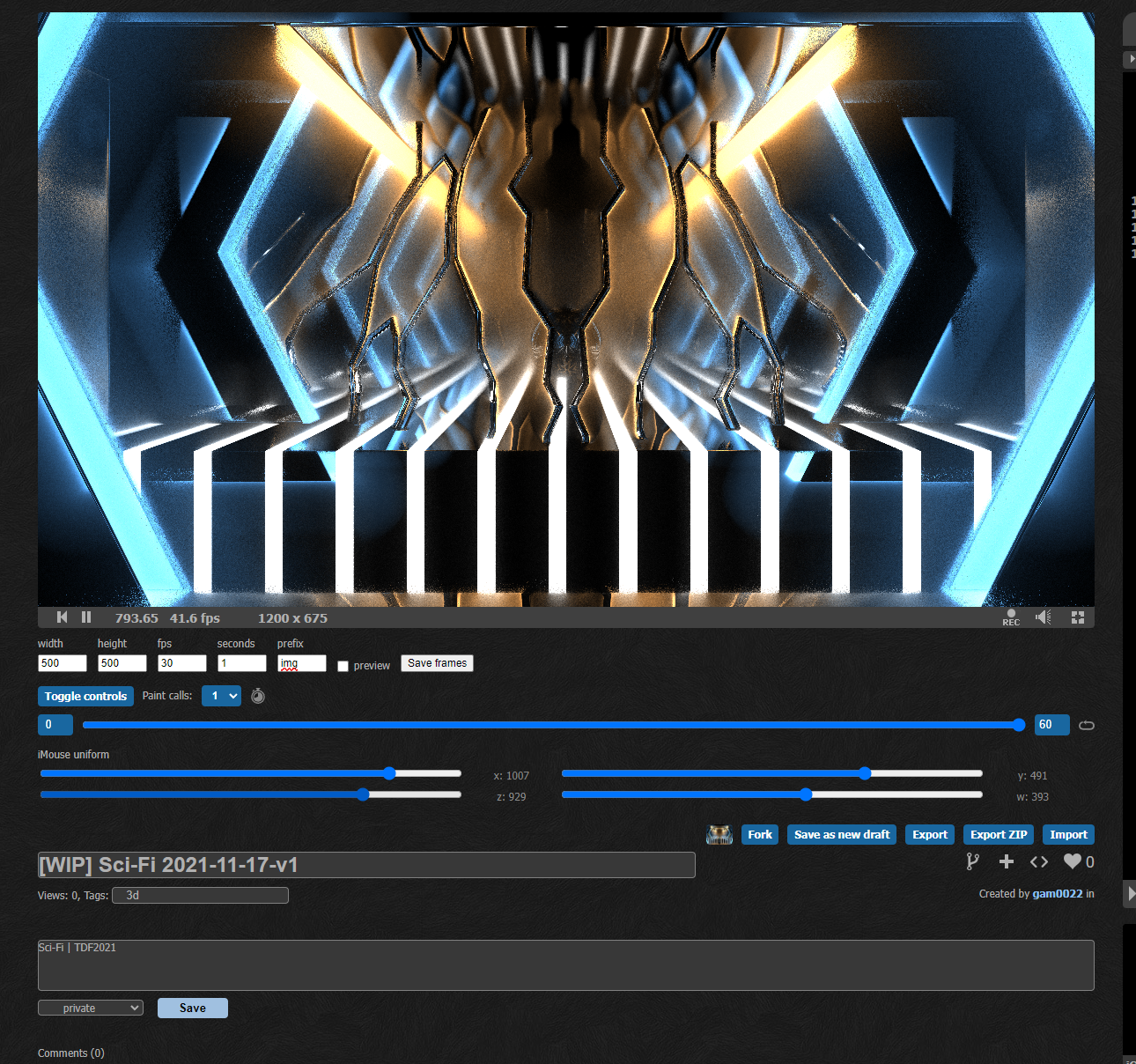Click the Save frames button
The width and height of the screenshot is (1136, 1064).
click(x=437, y=663)
